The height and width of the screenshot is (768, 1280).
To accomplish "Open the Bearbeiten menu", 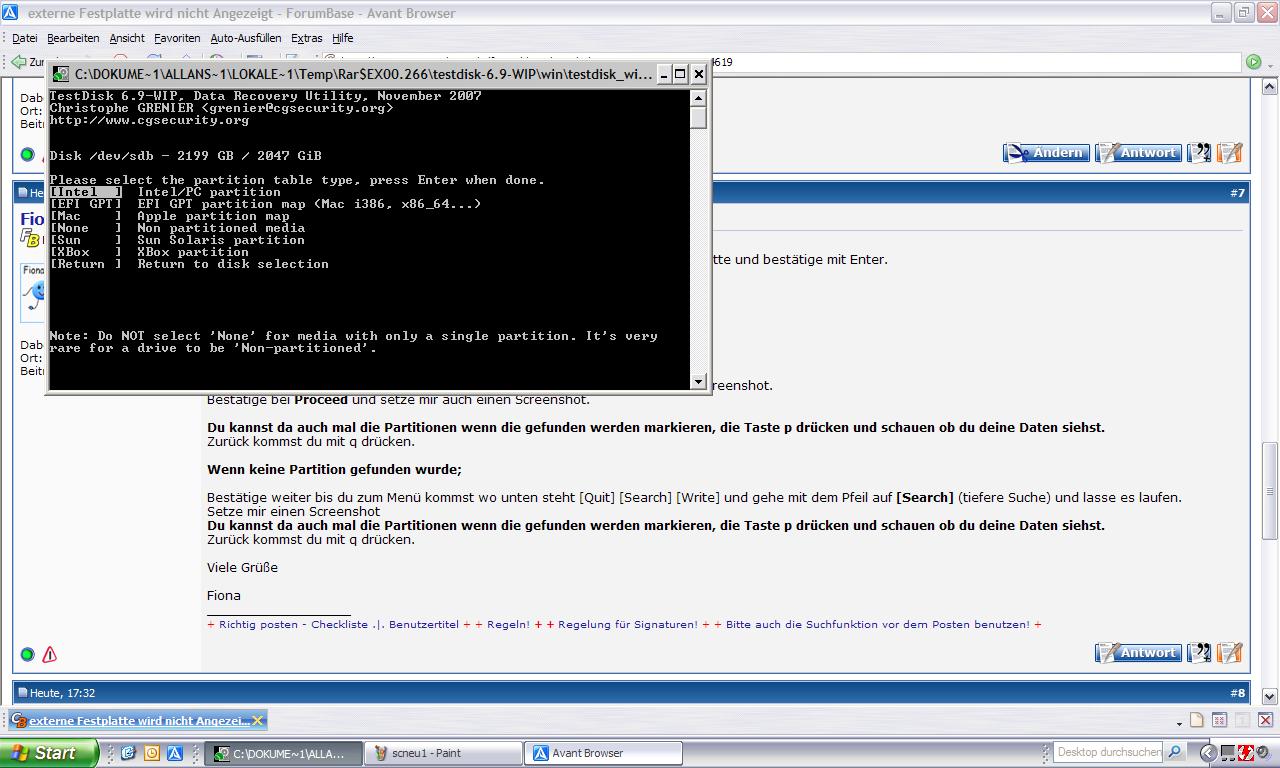I will (x=73, y=38).
